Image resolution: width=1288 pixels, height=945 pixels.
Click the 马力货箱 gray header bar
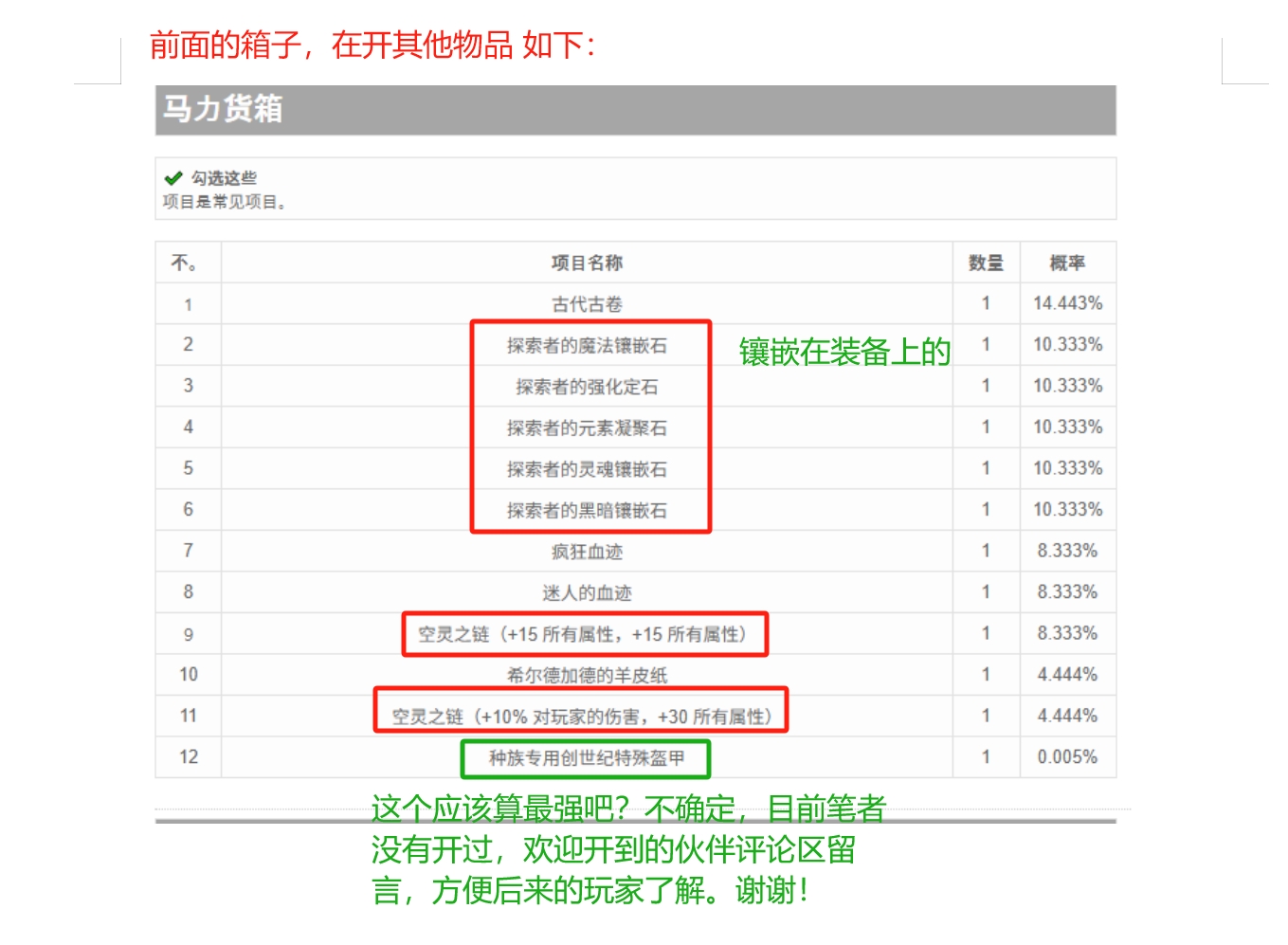point(635,110)
